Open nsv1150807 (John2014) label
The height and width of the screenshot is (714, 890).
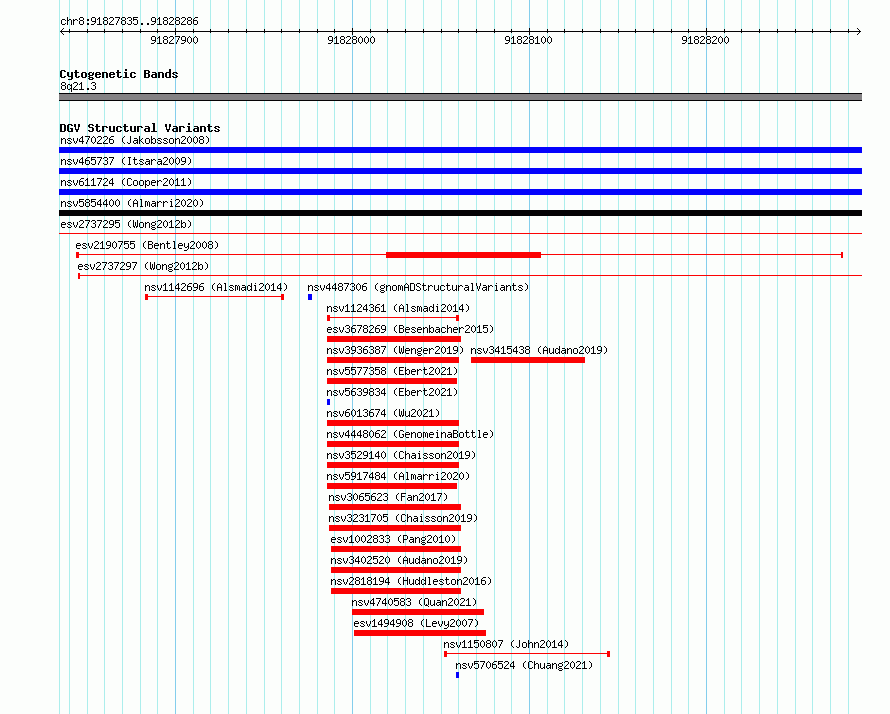tap(506, 644)
